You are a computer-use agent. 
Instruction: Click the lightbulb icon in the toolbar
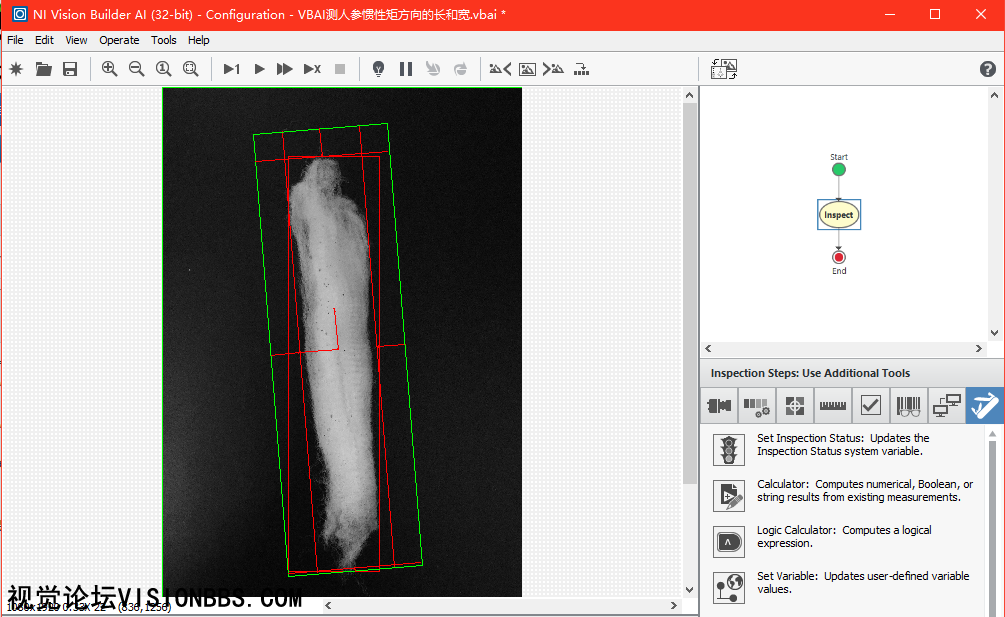click(379, 69)
